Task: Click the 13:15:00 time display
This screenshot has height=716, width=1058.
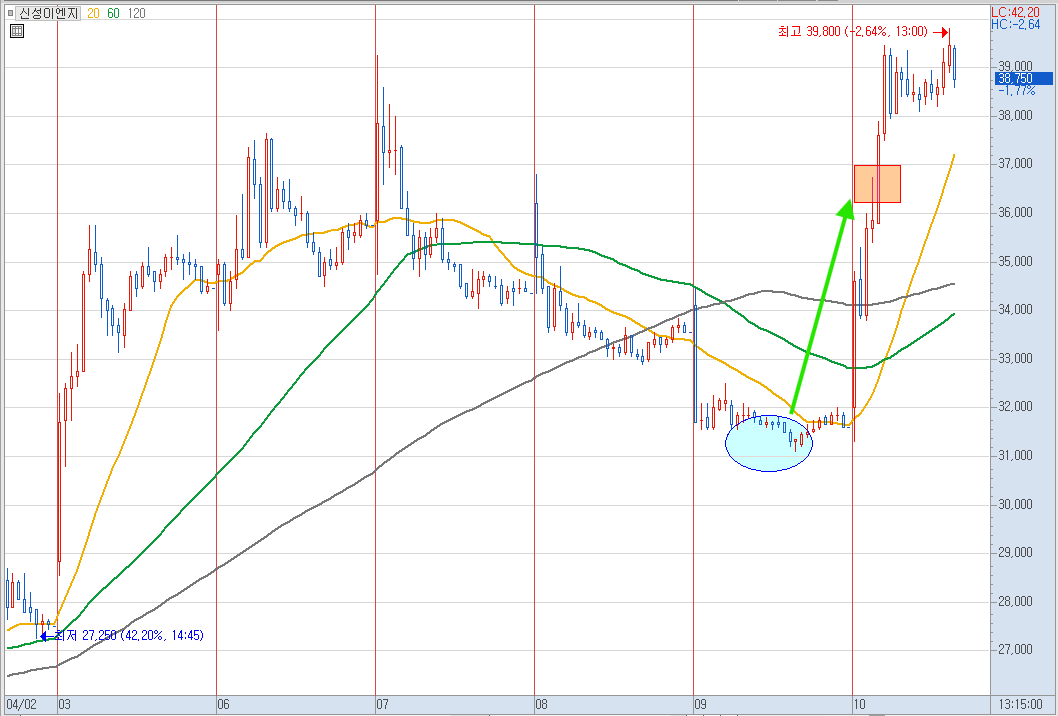Action: click(x=1020, y=705)
